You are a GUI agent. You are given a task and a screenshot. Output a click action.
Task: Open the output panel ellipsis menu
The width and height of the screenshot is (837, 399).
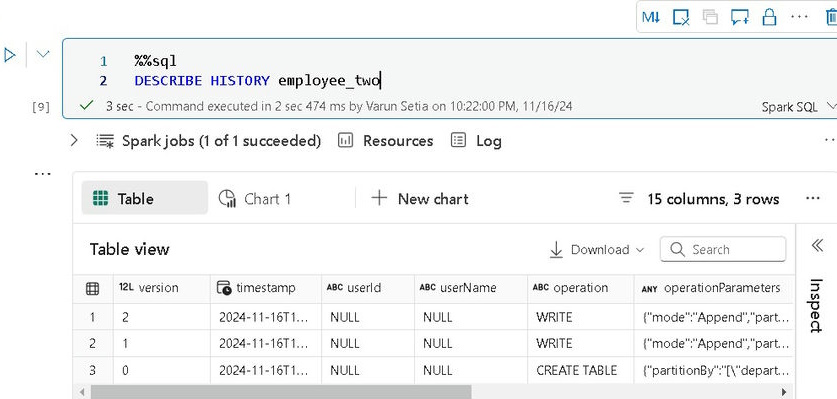pos(812,199)
